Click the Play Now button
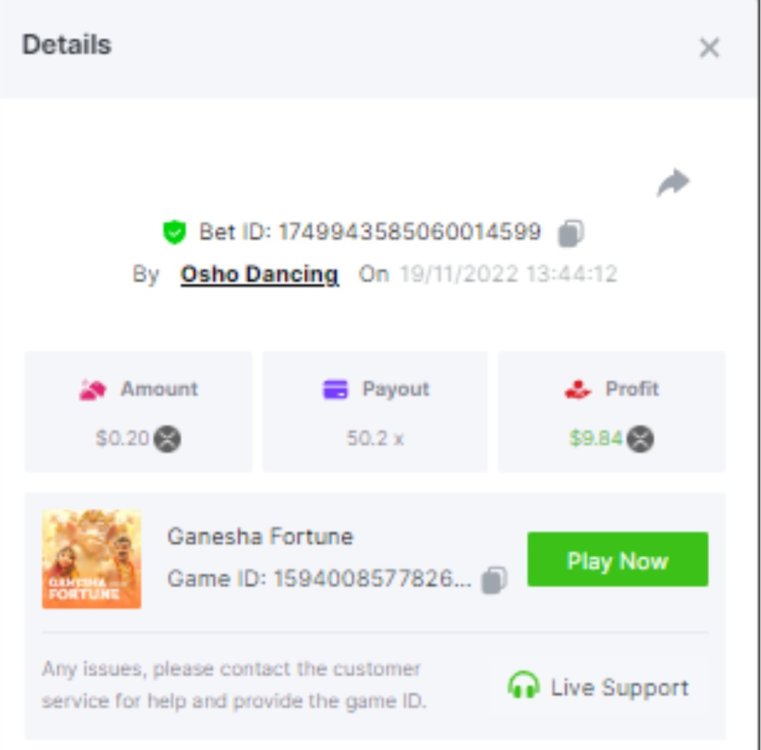Image resolution: width=761 pixels, height=750 pixels. click(x=617, y=559)
